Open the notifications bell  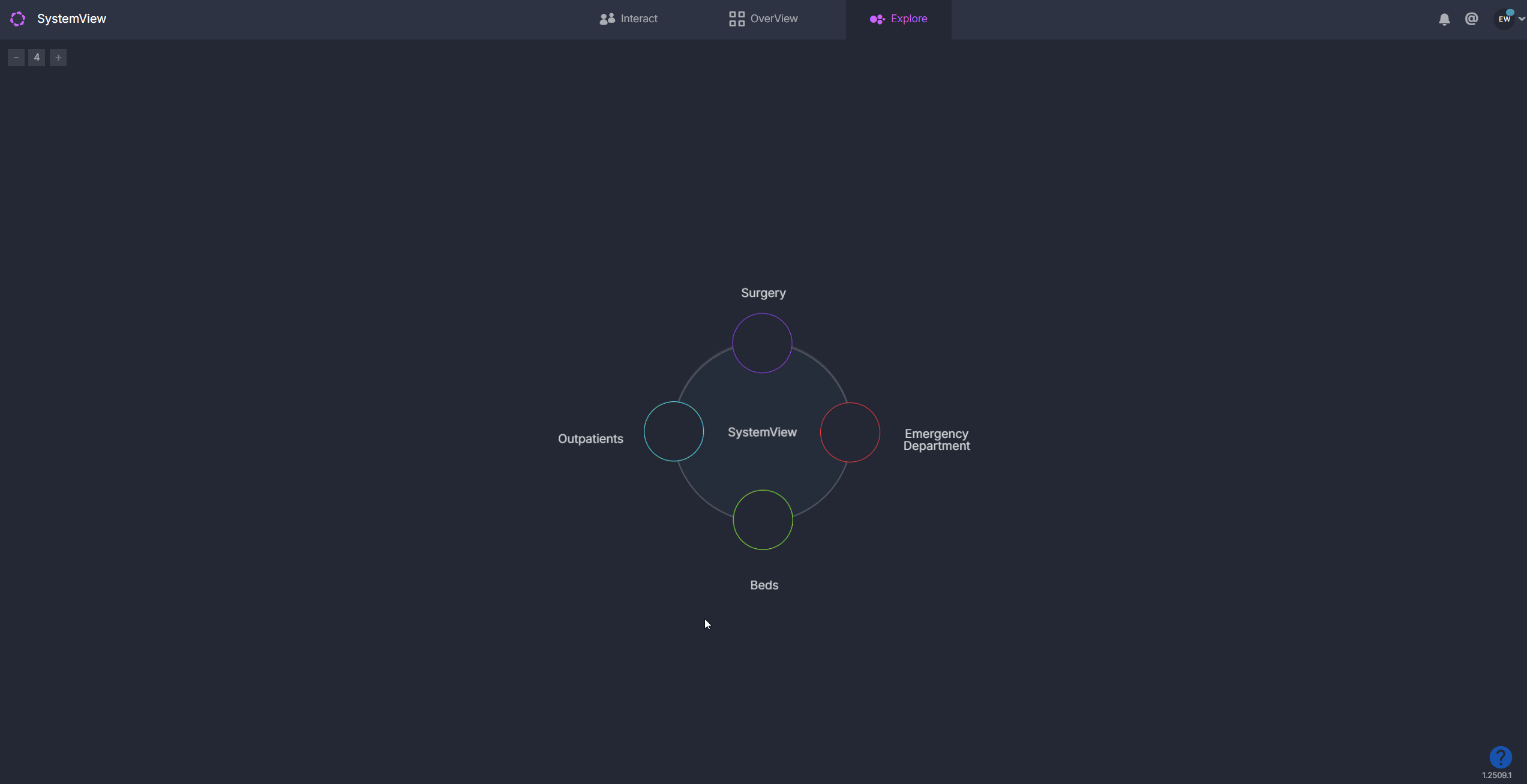point(1444,19)
